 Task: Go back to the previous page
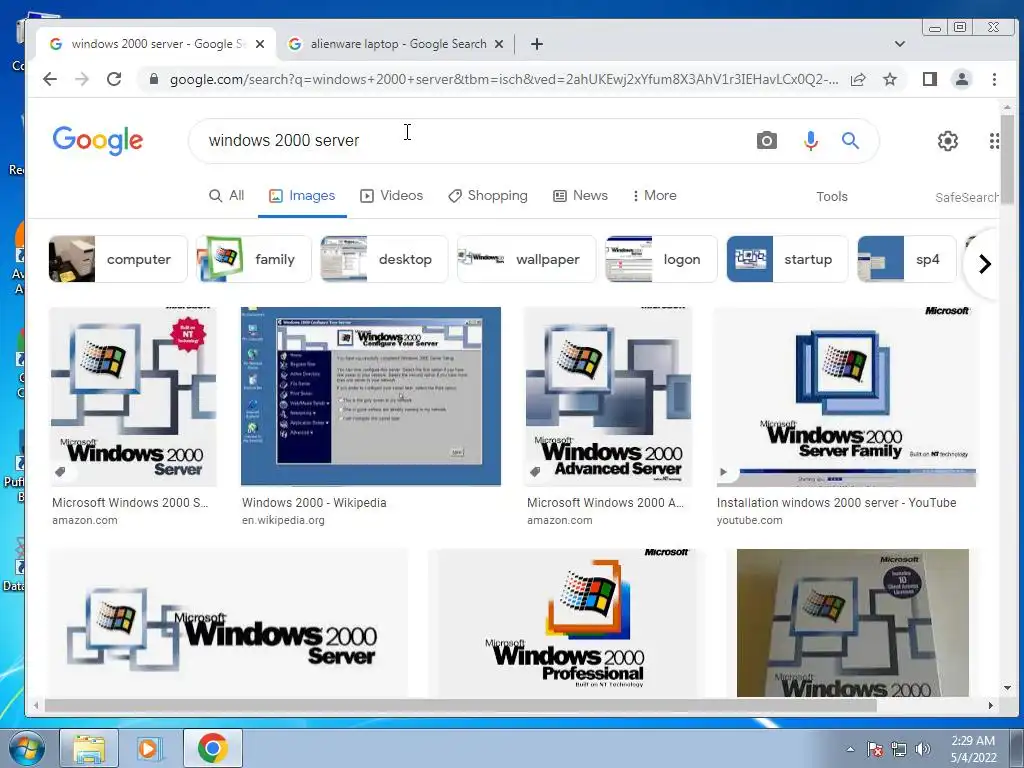click(50, 80)
